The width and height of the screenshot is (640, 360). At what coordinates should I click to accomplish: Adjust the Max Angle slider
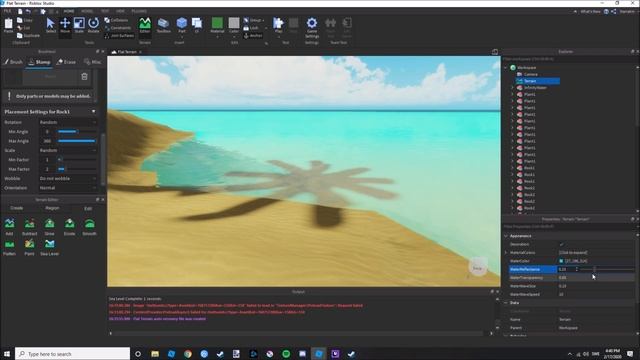point(77,141)
